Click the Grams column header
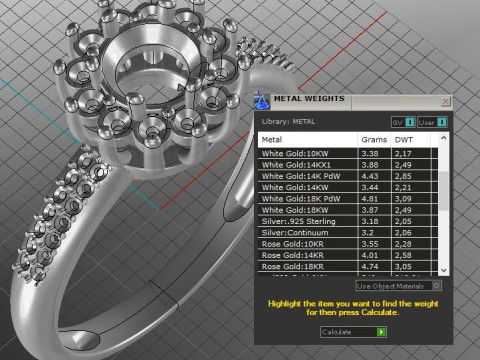The width and height of the screenshot is (480, 360). 374,140
